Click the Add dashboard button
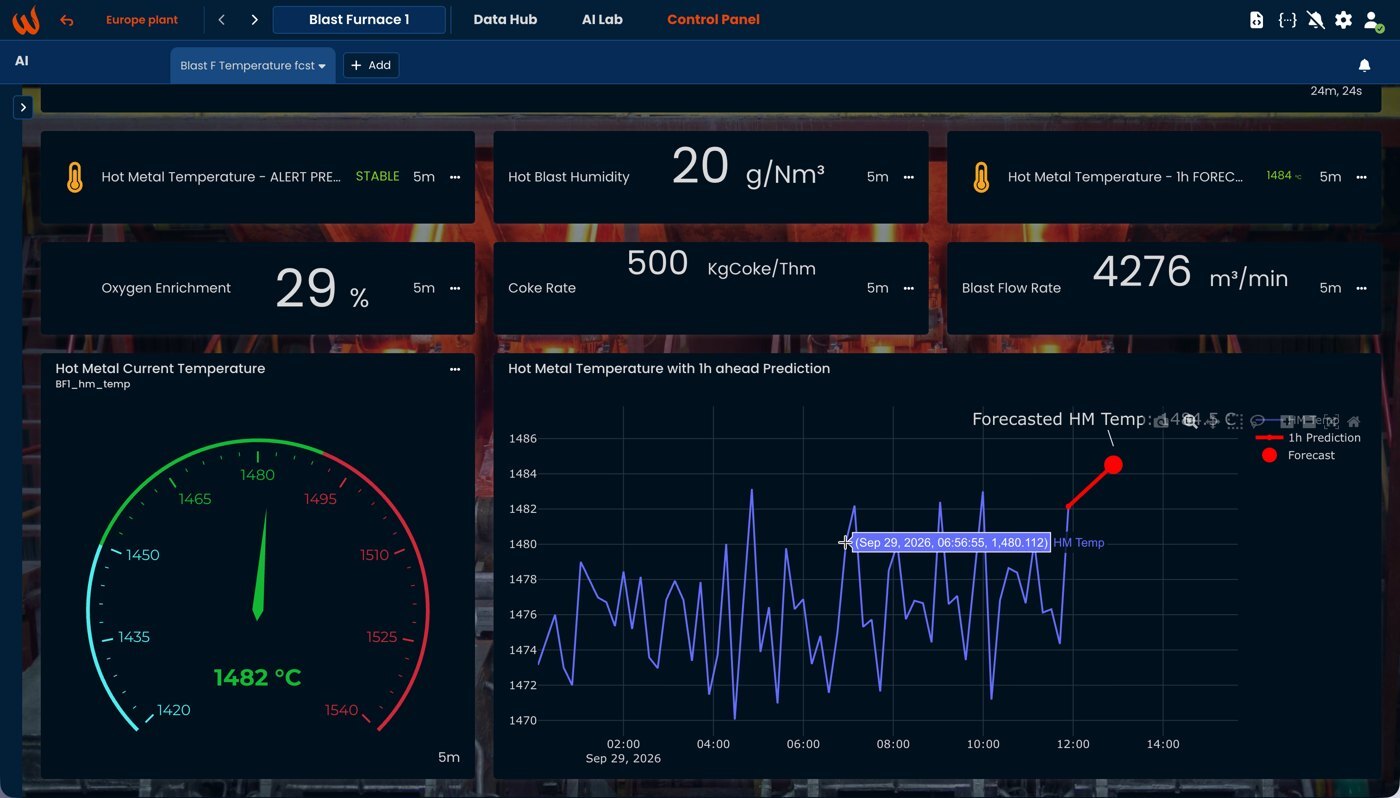Screen dimensions: 1400x798 coord(371,65)
